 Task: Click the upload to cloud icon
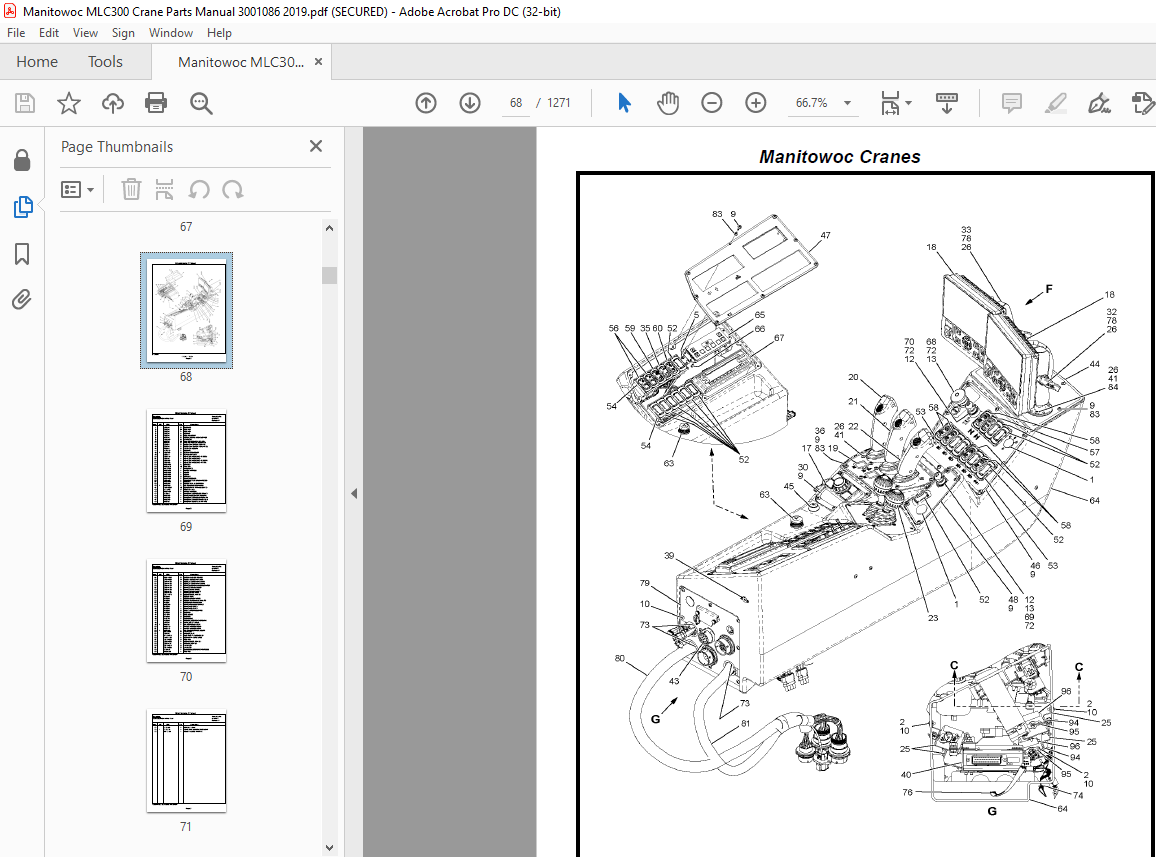point(113,103)
